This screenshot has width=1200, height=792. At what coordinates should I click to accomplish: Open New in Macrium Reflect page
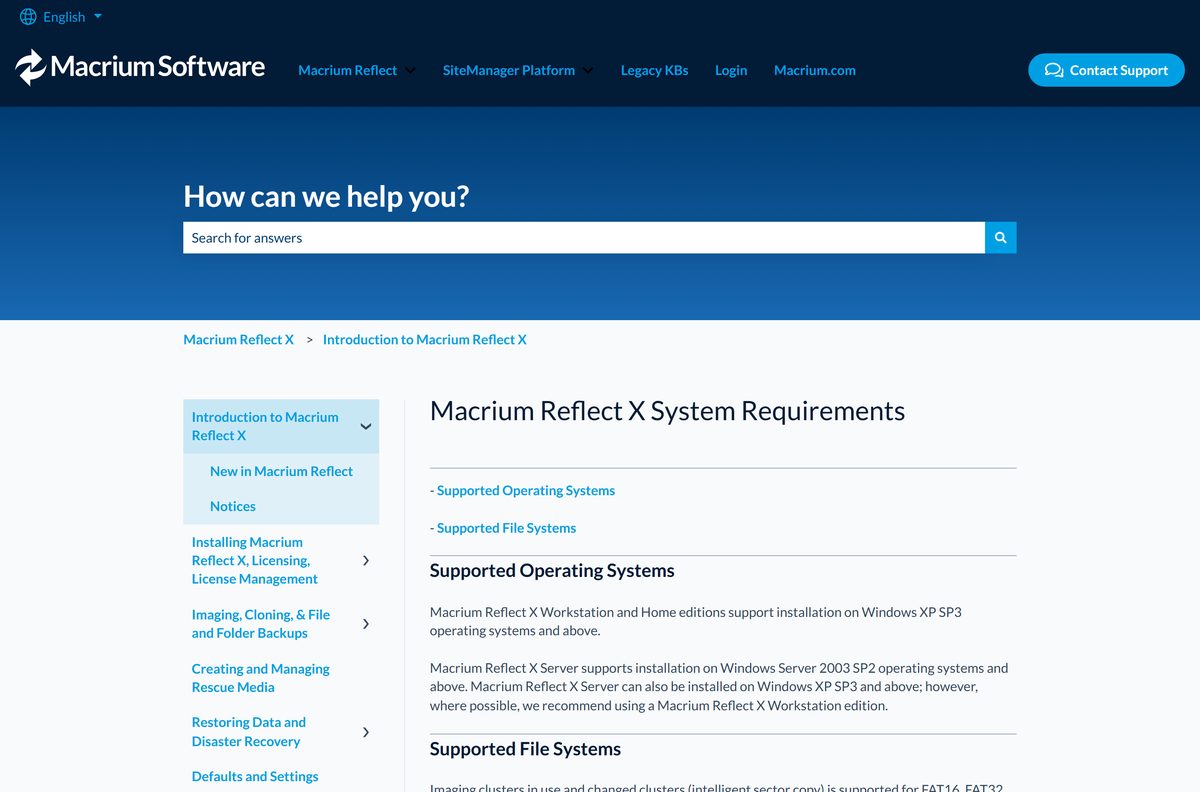pyautogui.click(x=281, y=471)
